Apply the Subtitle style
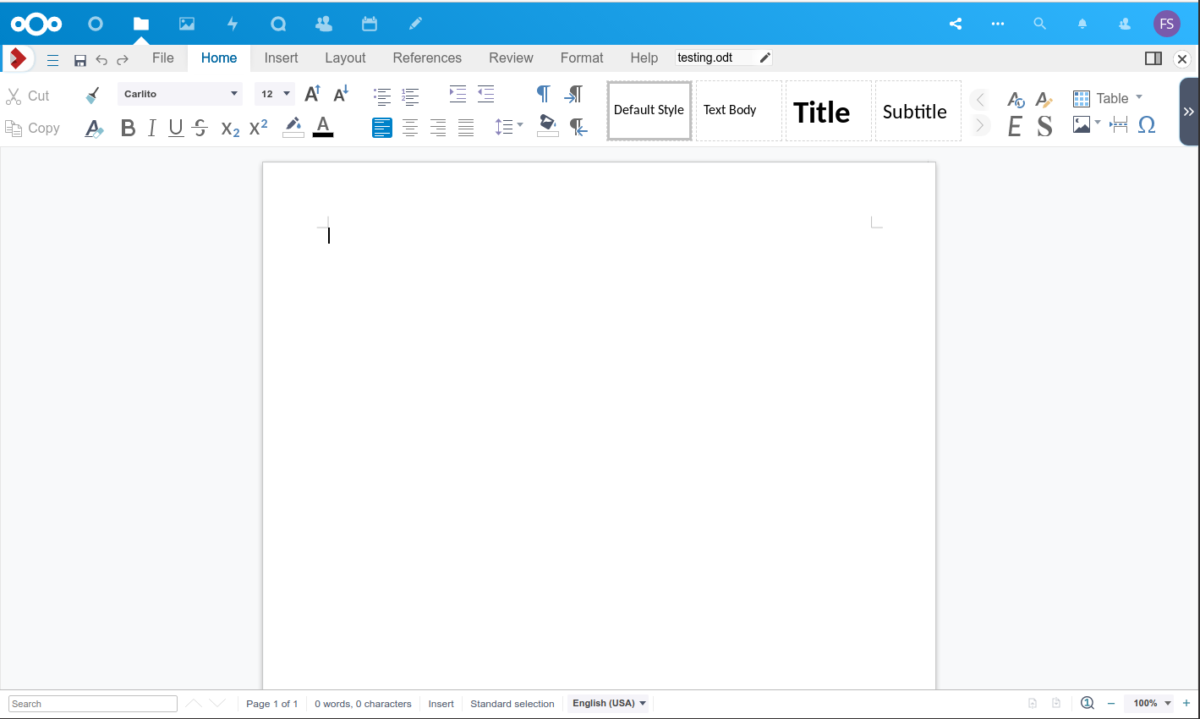Viewport: 1200px width, 719px height. [918, 110]
